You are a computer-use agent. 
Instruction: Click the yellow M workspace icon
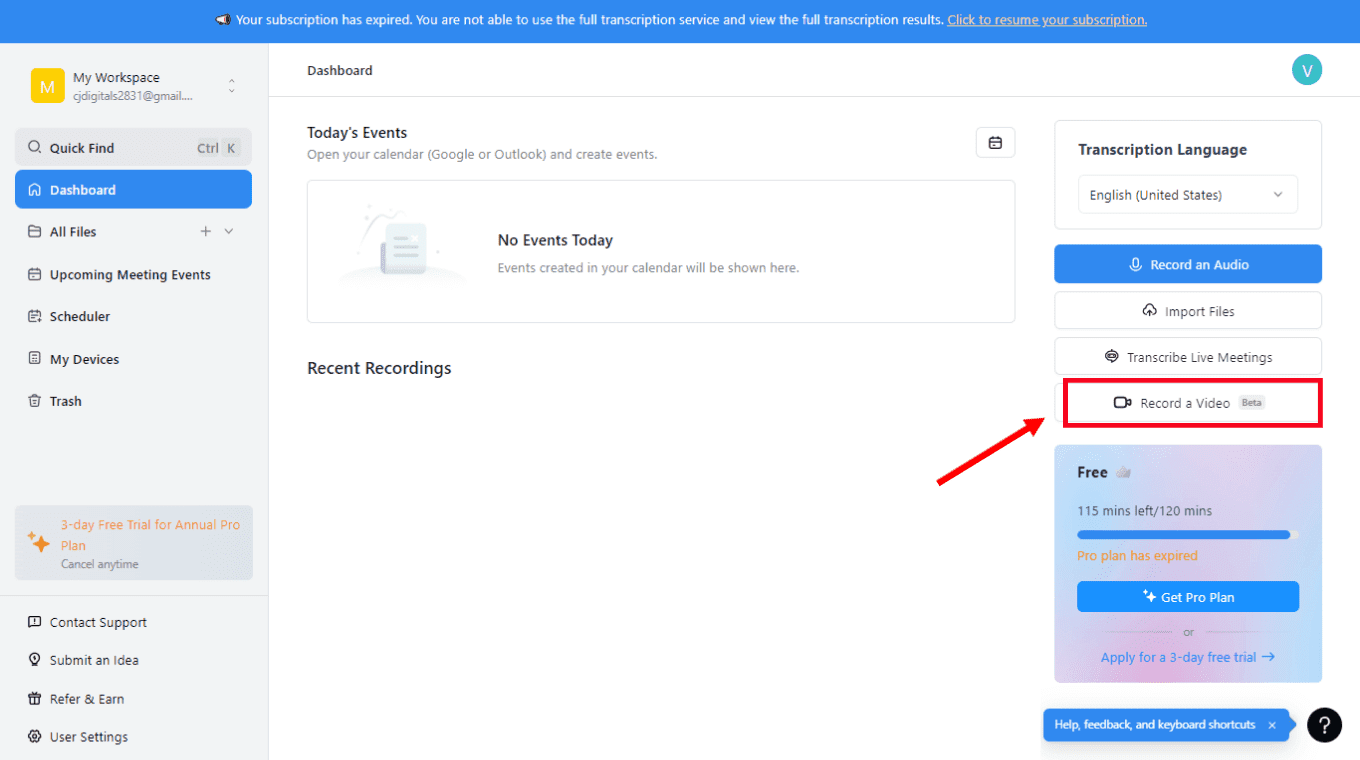(46, 87)
